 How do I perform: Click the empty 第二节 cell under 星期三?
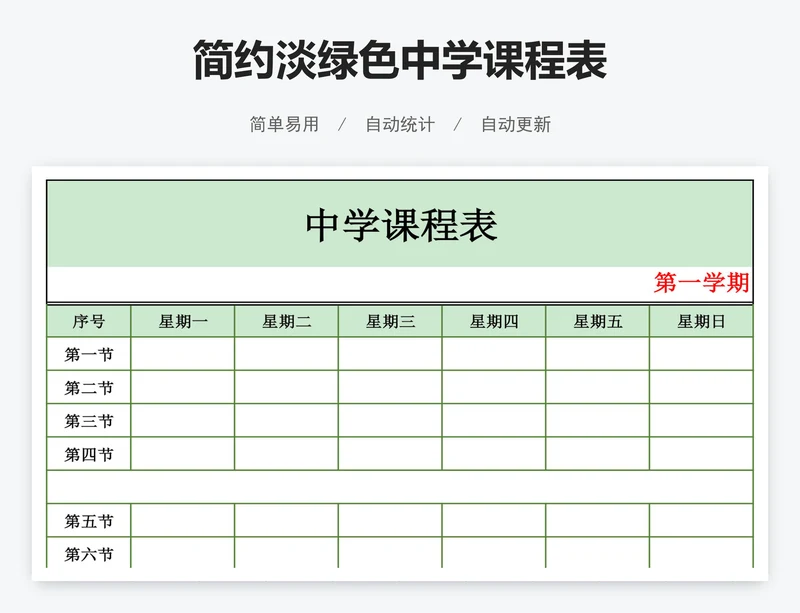tap(390, 387)
